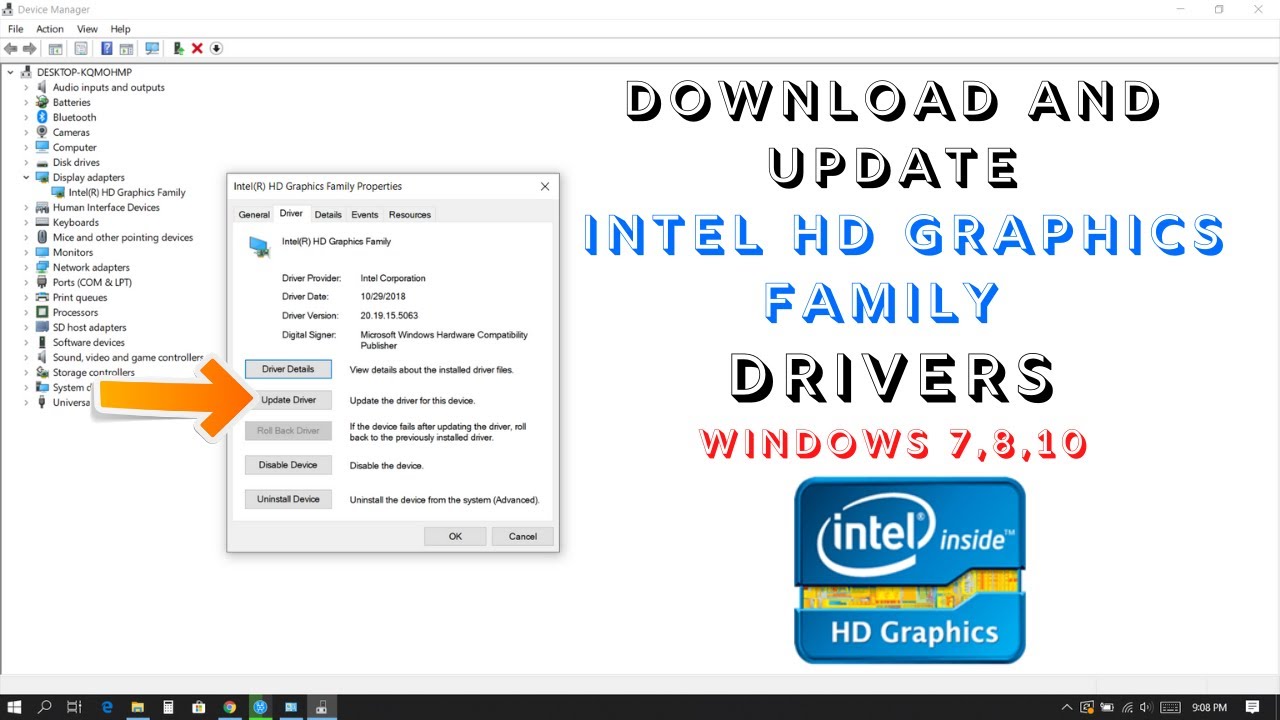
Task: Open Microsoft Store from the taskbar
Action: click(x=199, y=707)
